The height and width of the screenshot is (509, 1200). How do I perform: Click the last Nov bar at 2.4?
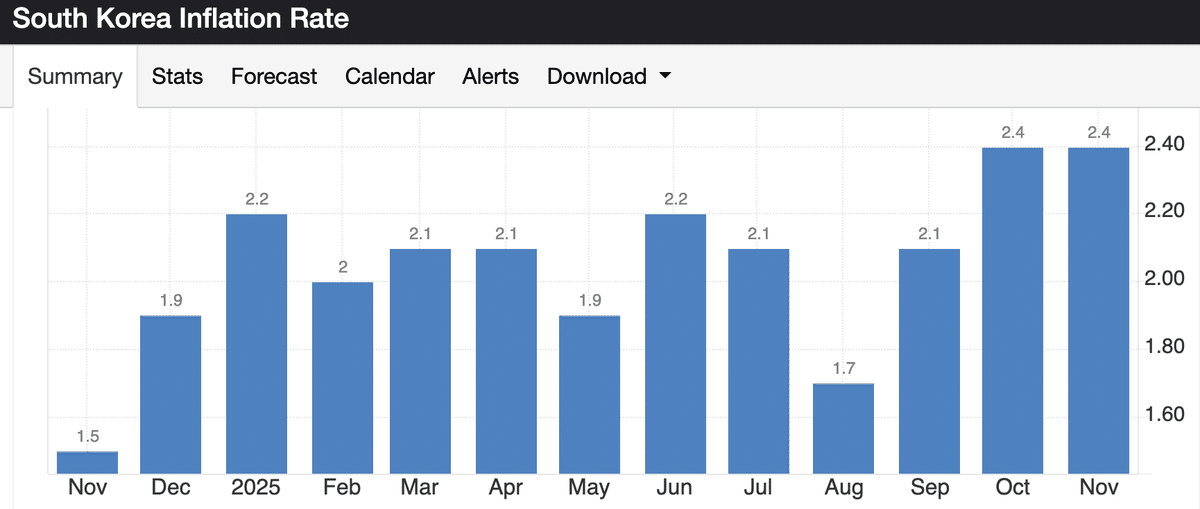point(1099,310)
